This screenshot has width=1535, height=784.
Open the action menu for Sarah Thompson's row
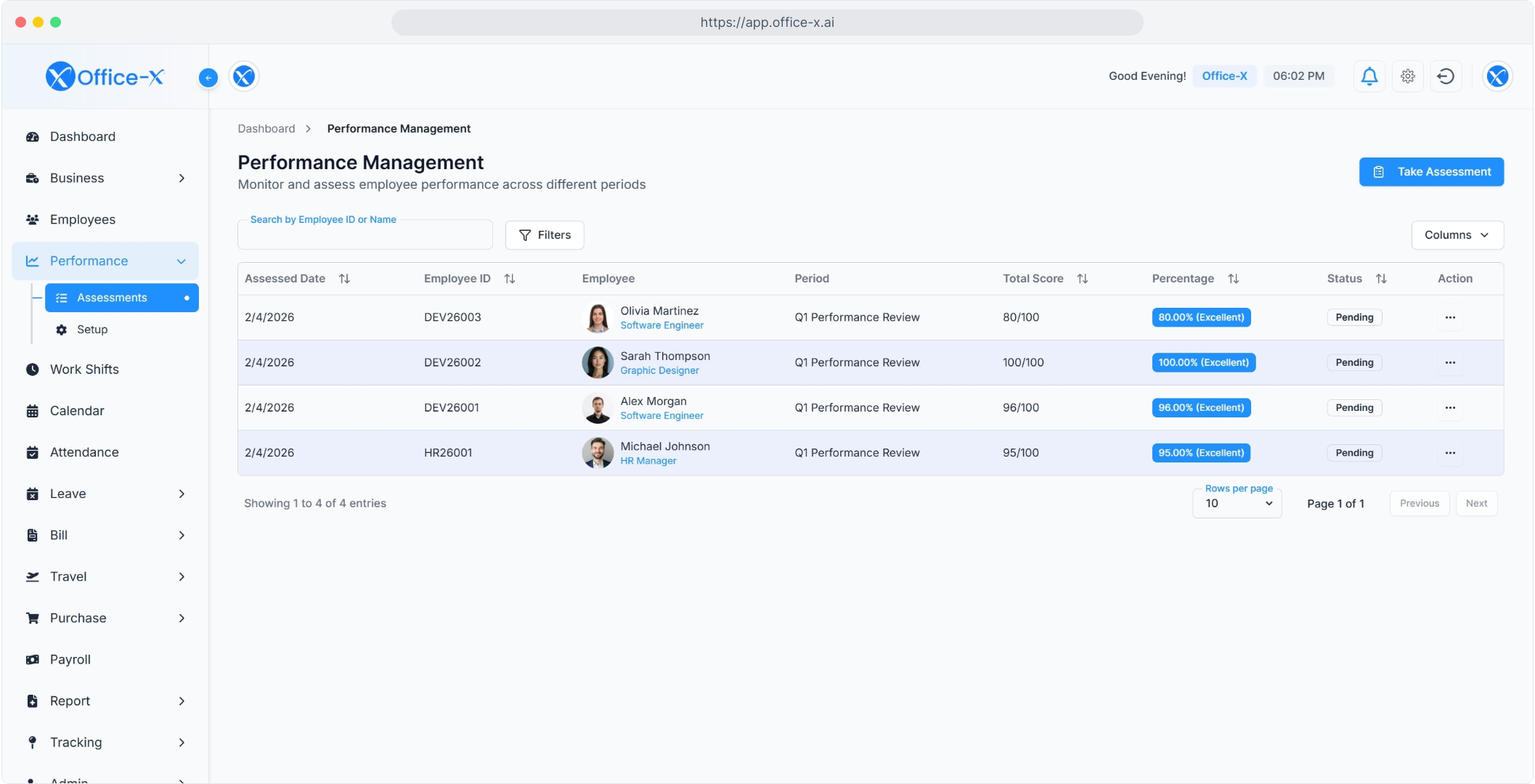click(1451, 362)
